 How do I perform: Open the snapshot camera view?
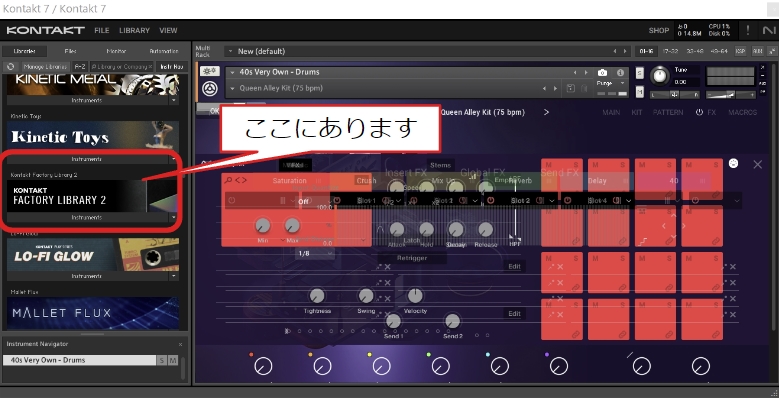(x=602, y=73)
